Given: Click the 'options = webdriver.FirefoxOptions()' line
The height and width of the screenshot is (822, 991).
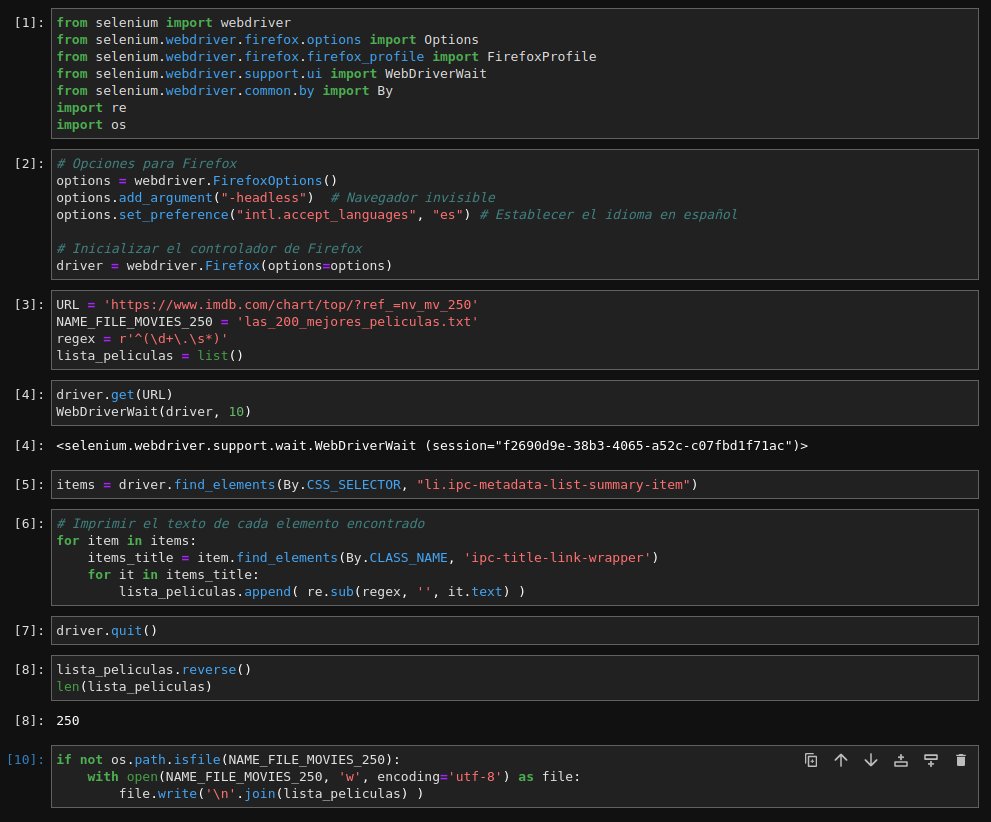Looking at the screenshot, I should point(197,181).
